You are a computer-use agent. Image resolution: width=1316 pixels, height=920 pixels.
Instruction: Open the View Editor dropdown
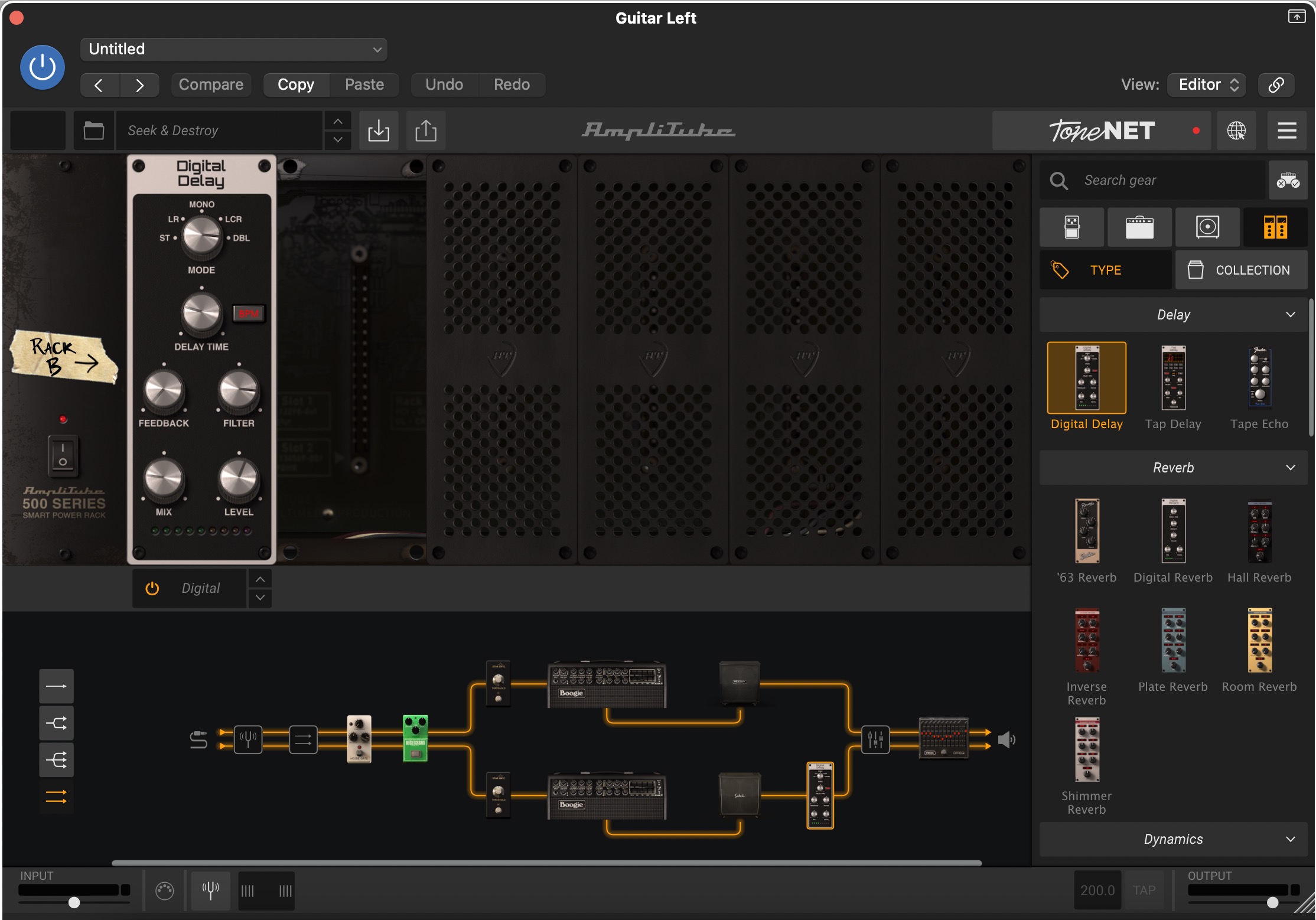(x=1207, y=84)
